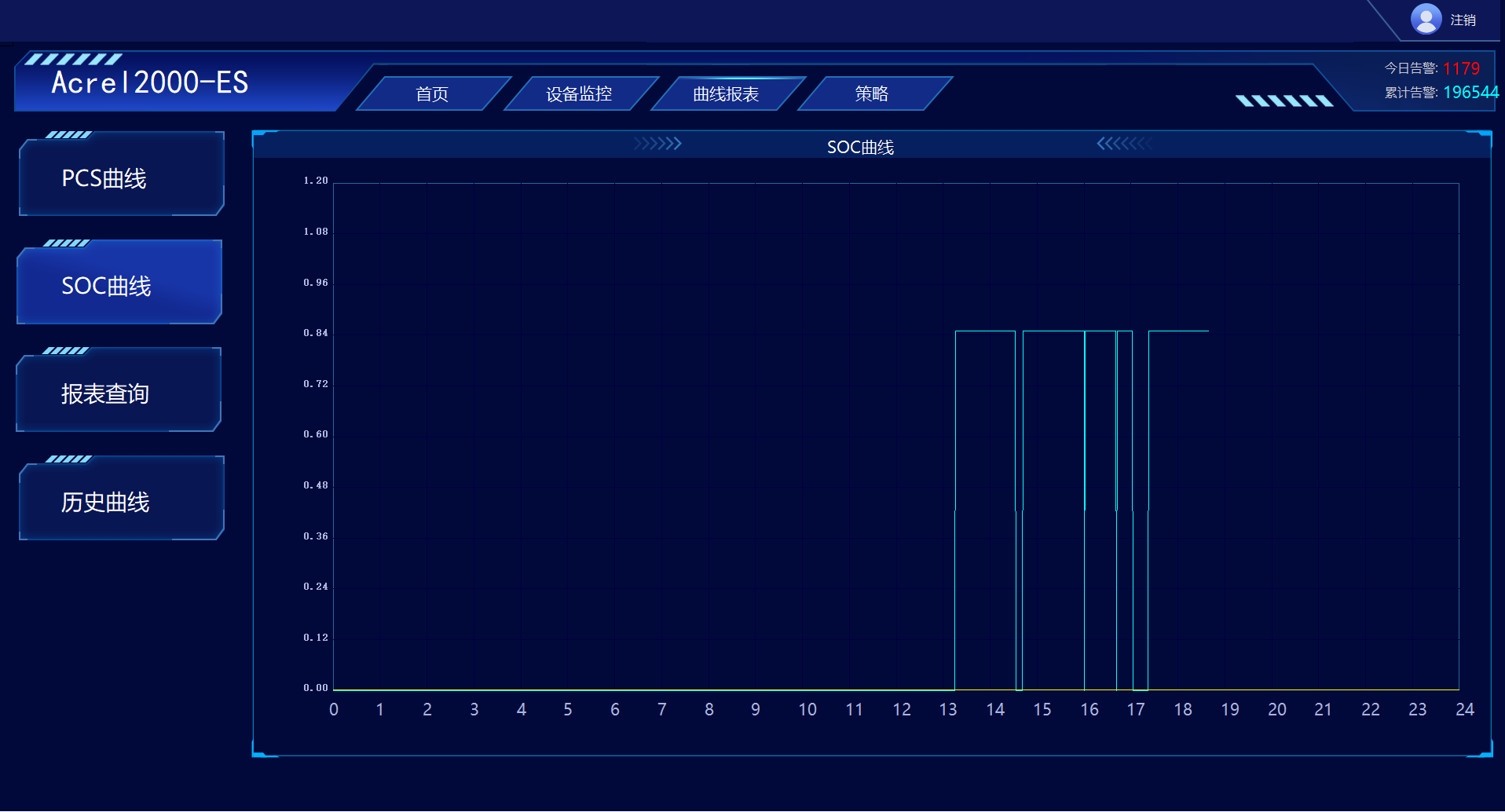
Task: Click the Acrel2000-ES logo title
Action: click(x=149, y=82)
